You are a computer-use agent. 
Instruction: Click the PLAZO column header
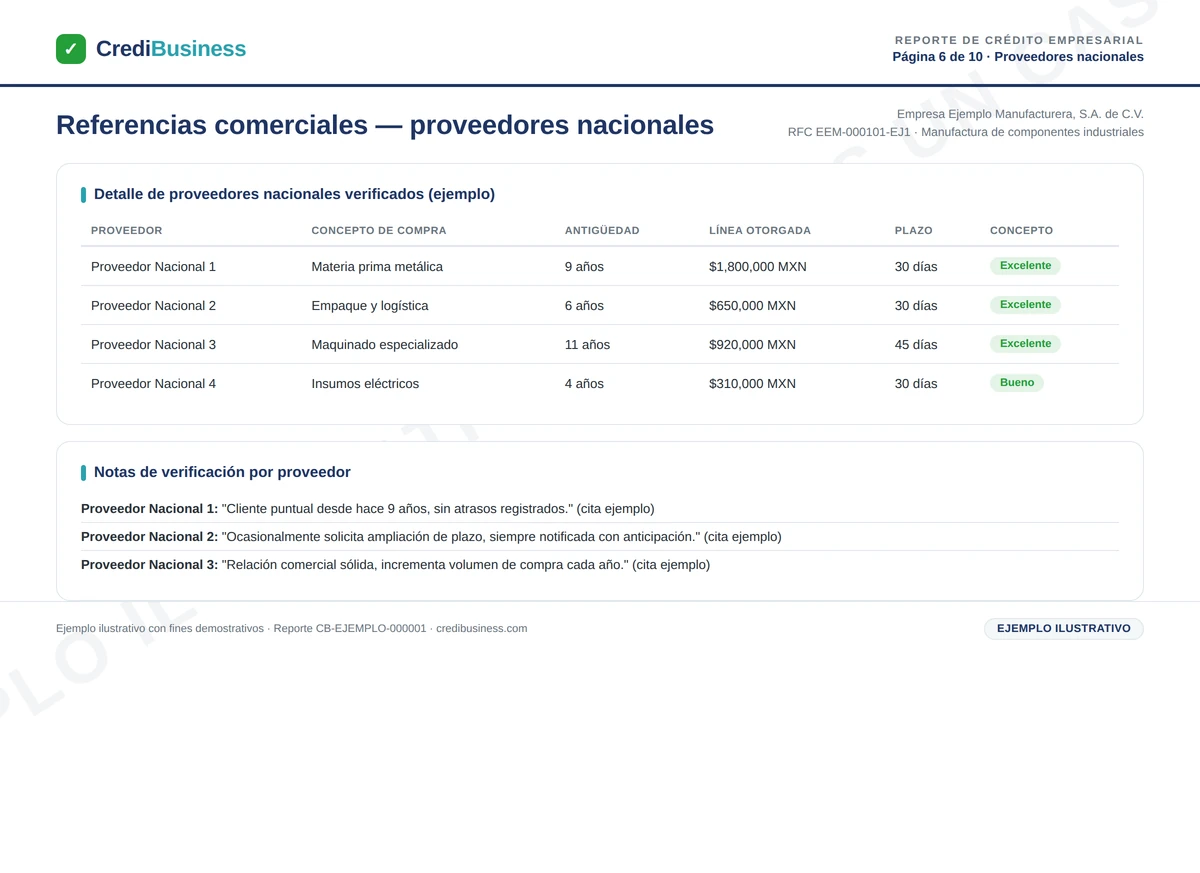click(914, 230)
